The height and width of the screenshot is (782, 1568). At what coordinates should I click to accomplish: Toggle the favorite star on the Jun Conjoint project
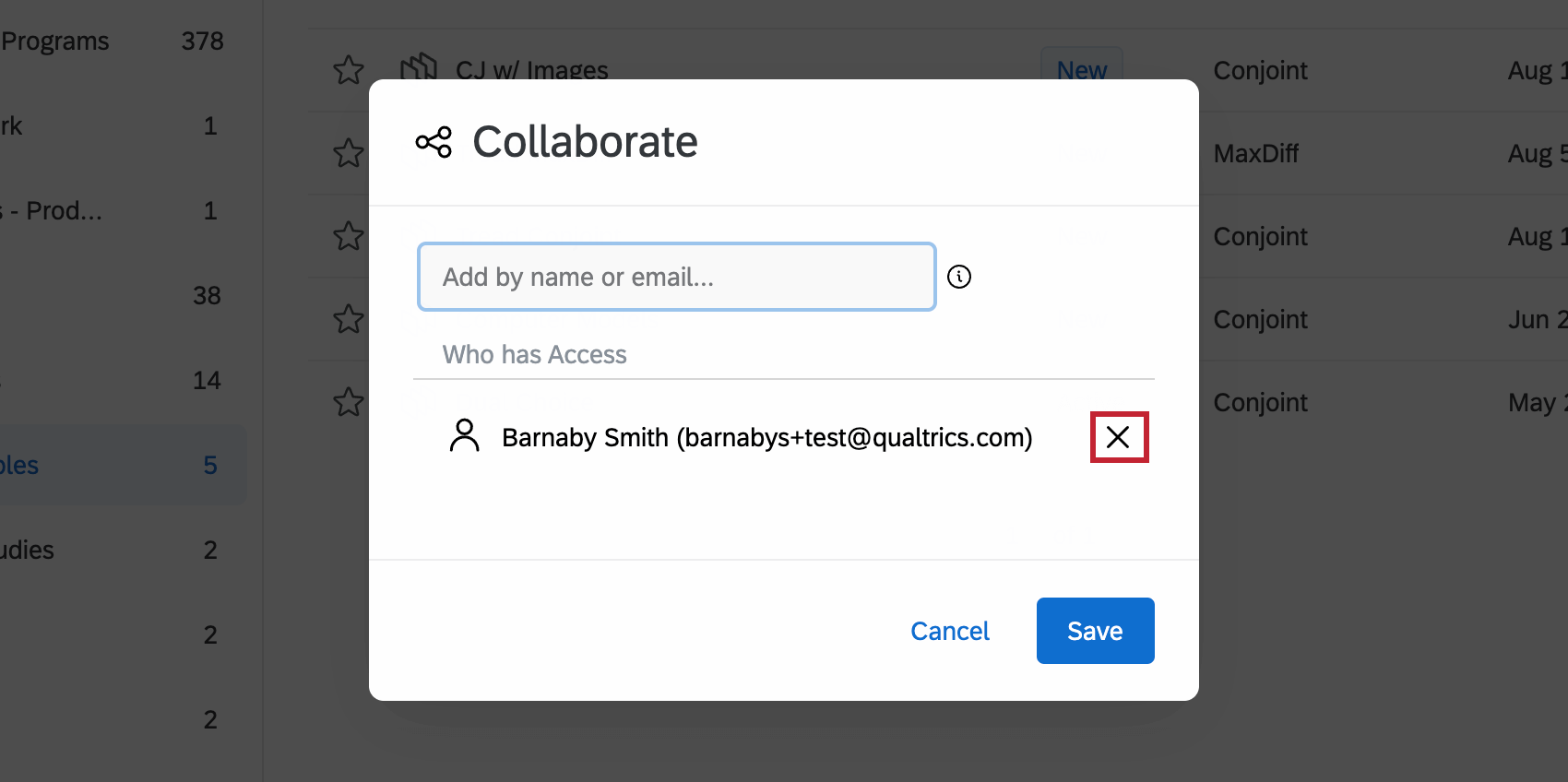point(349,320)
